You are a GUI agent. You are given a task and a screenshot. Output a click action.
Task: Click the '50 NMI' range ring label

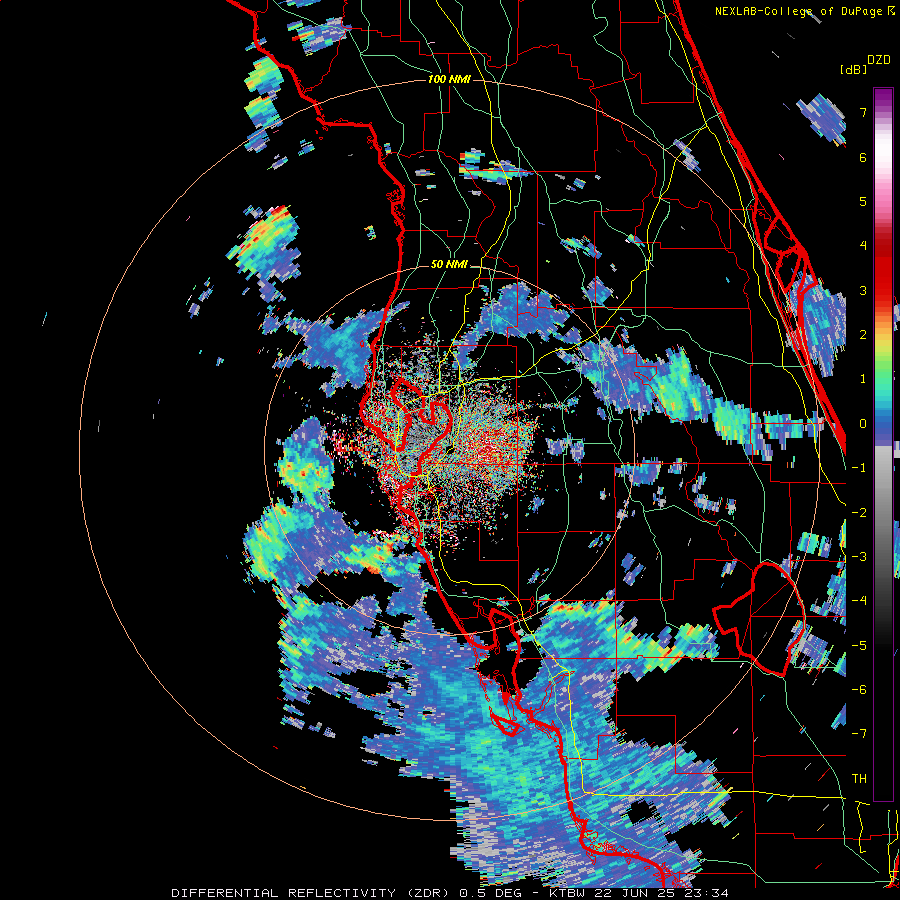449,265
